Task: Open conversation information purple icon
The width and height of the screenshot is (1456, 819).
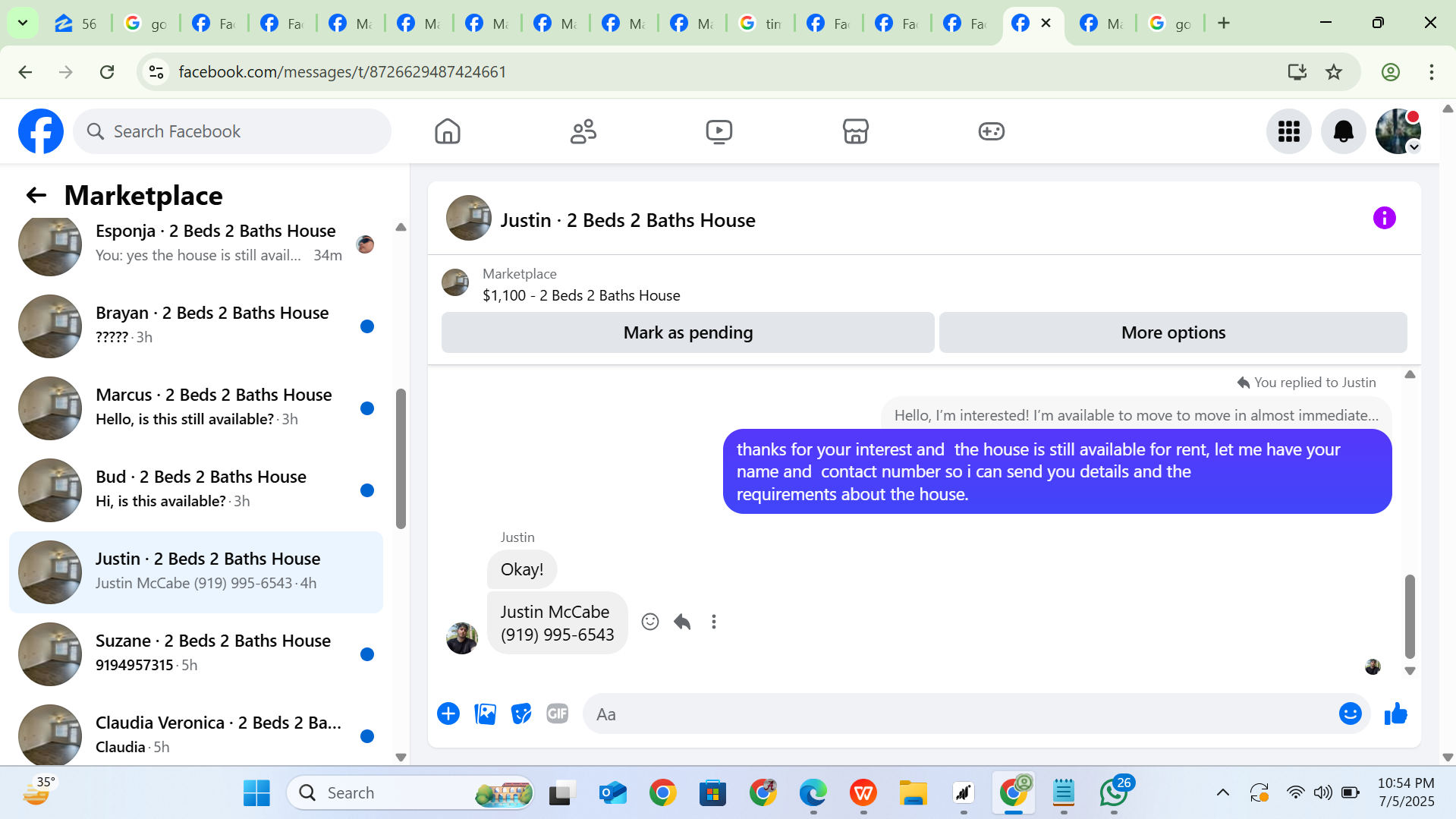Action: tap(1384, 219)
